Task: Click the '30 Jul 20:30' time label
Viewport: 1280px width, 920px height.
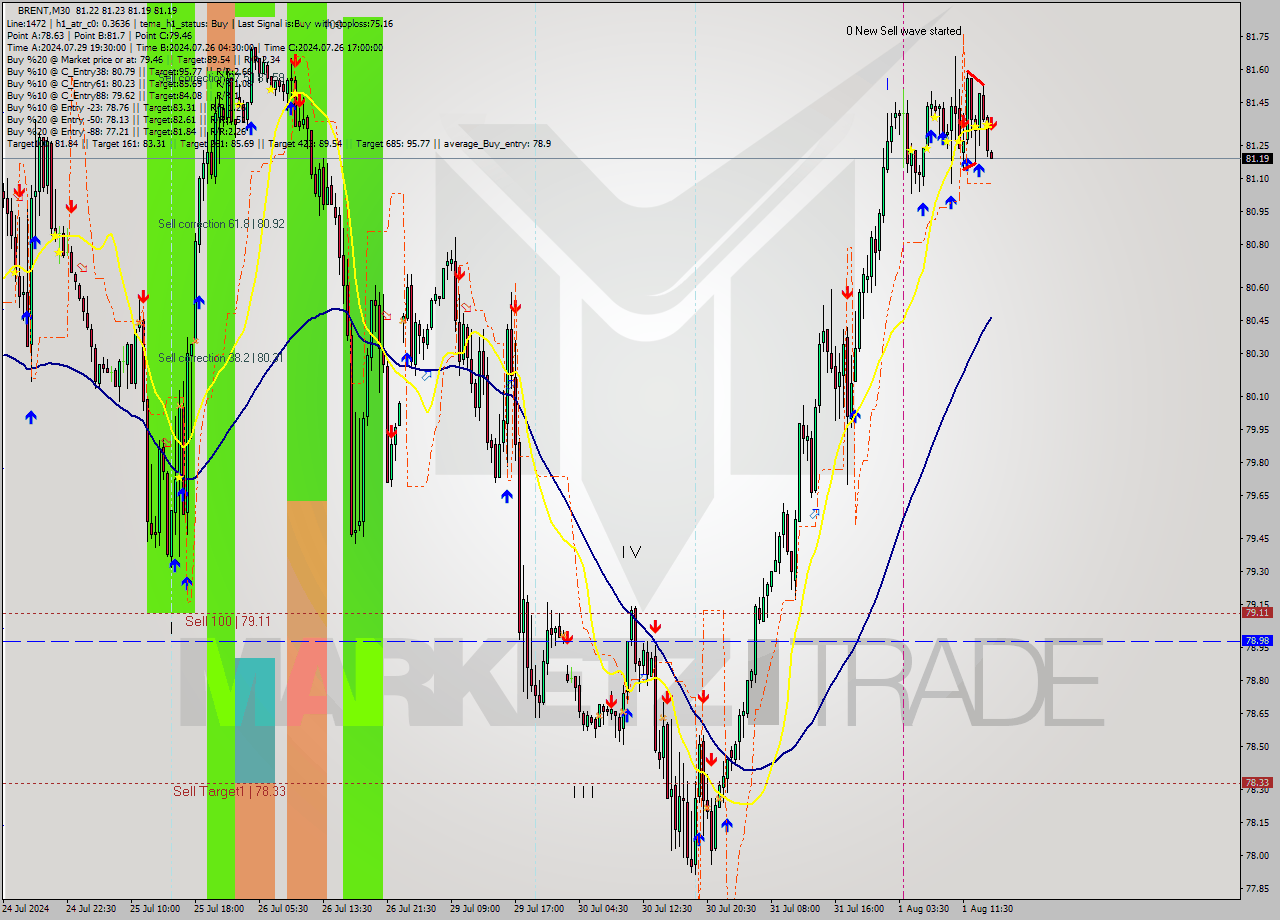Action: (x=731, y=909)
